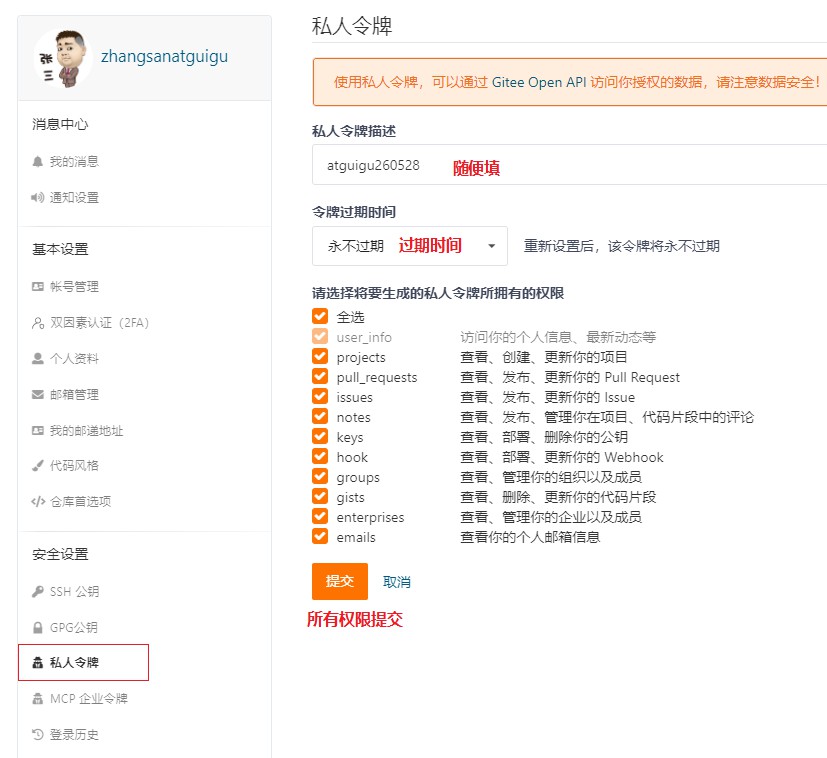Uncheck the groups permission checkbox

320,476
